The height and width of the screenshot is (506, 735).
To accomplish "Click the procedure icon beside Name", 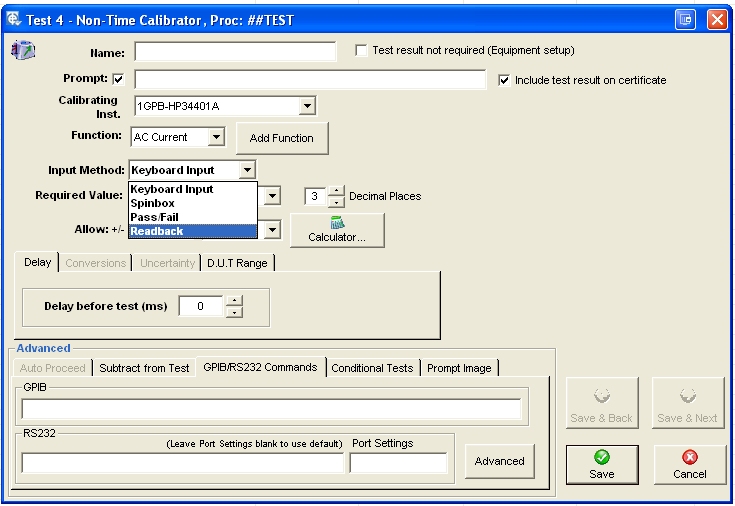I will tap(22, 50).
